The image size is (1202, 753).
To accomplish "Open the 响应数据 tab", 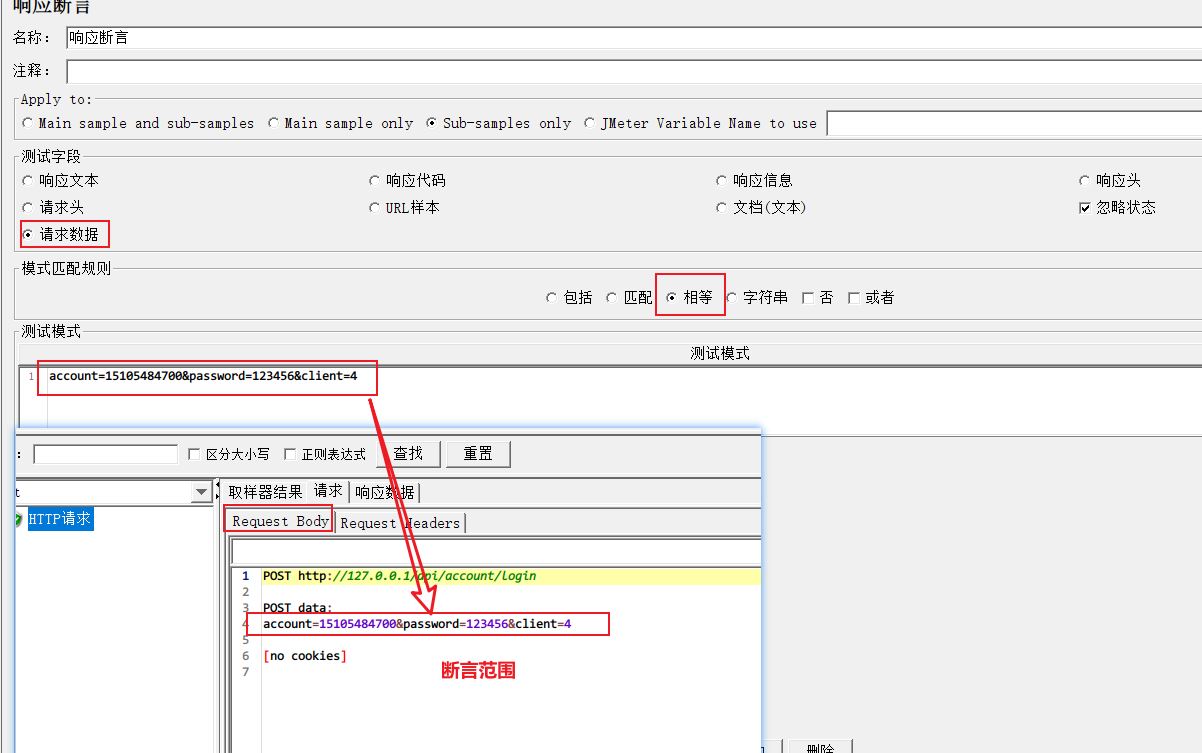I will coord(385,492).
